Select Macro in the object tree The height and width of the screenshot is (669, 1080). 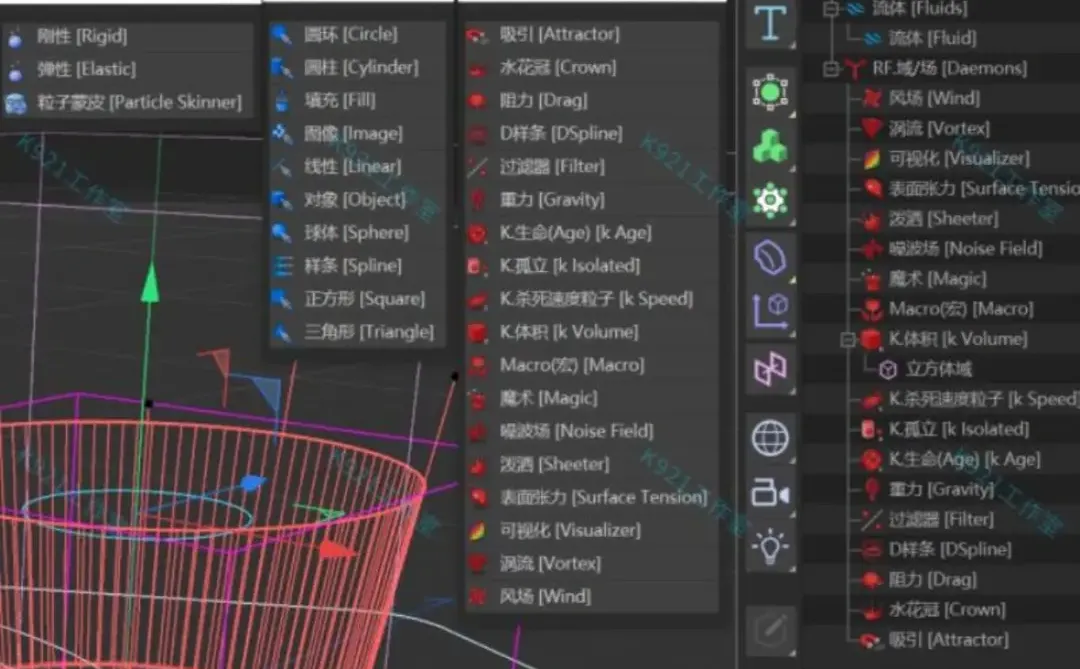coord(960,309)
